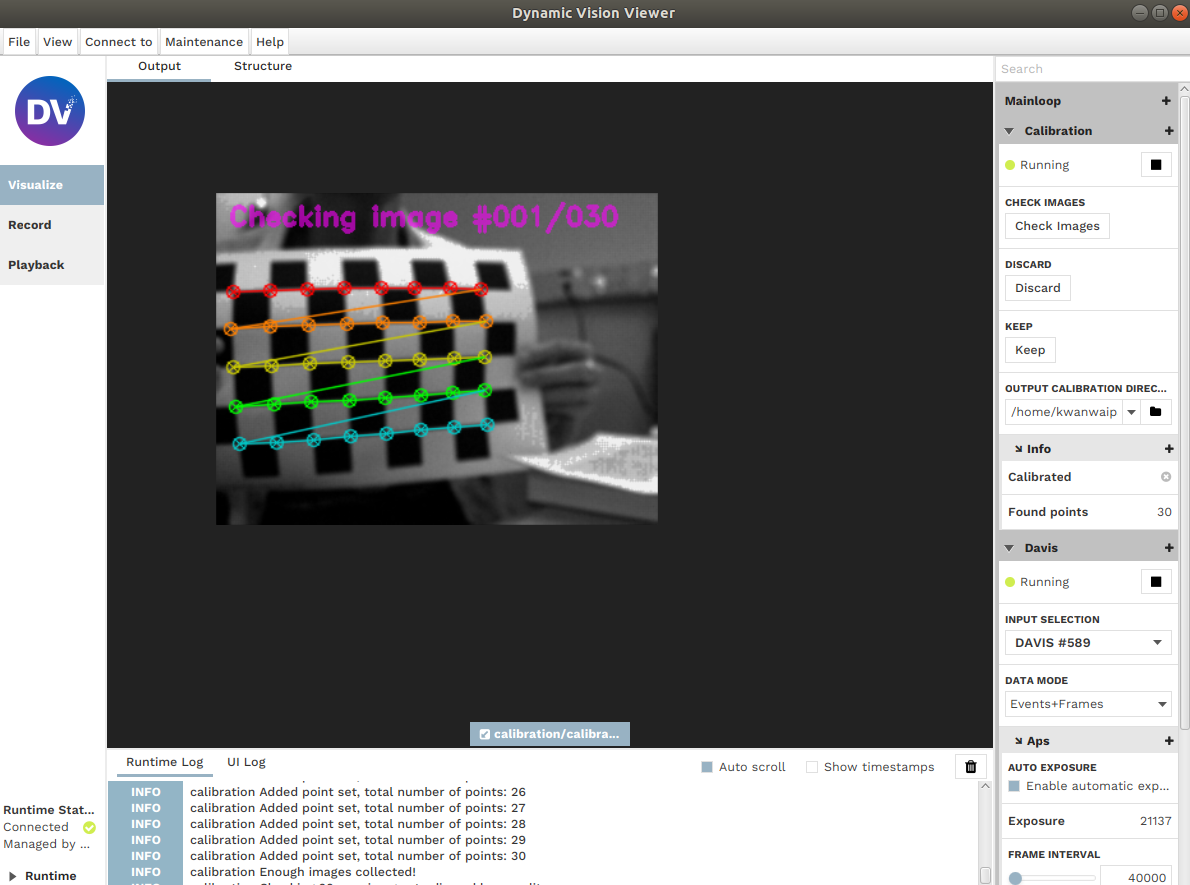Click the Davis running status dot
Screen dimensions: 1190x885
coord(1010,581)
